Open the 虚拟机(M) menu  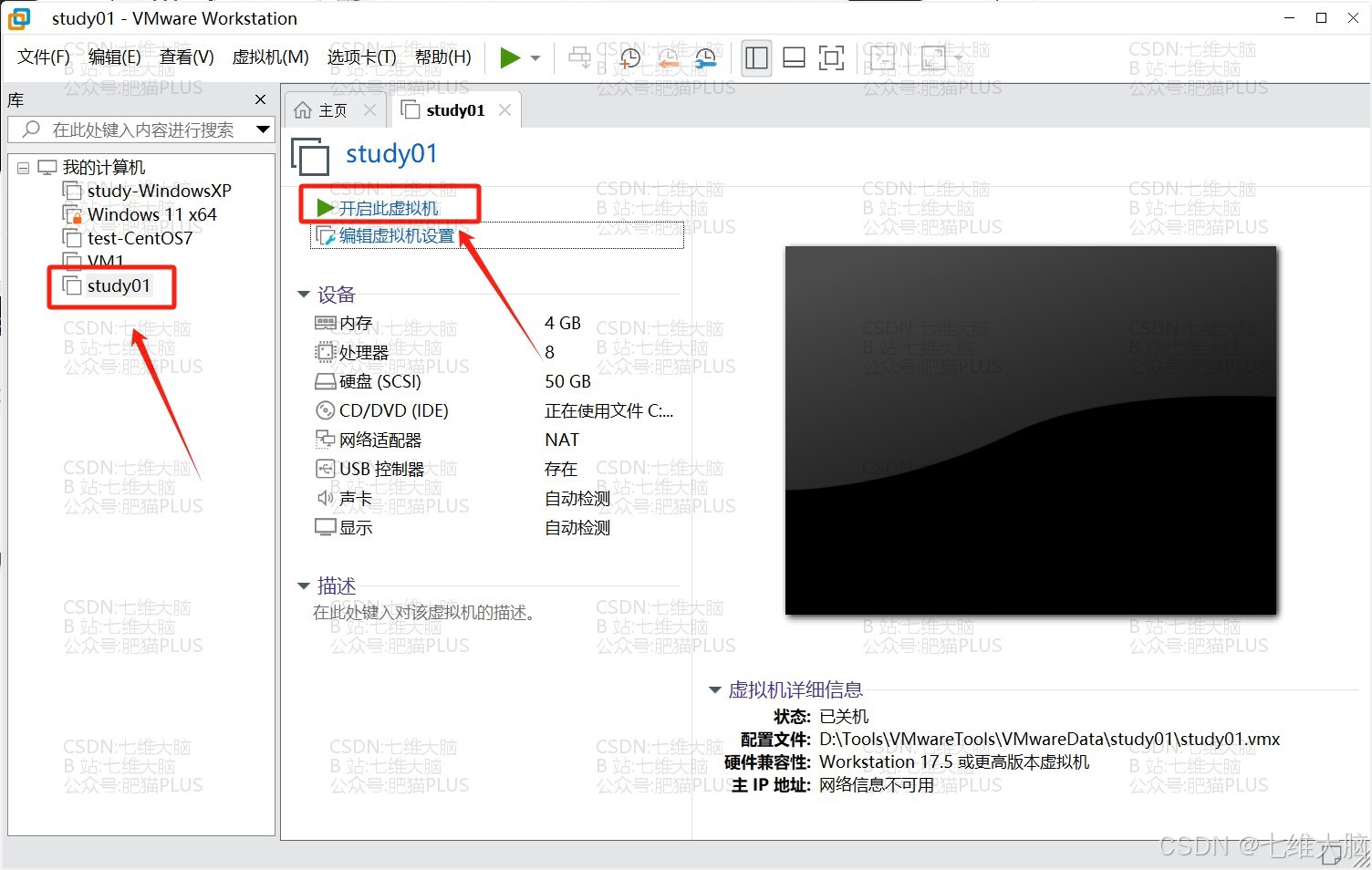[270, 57]
